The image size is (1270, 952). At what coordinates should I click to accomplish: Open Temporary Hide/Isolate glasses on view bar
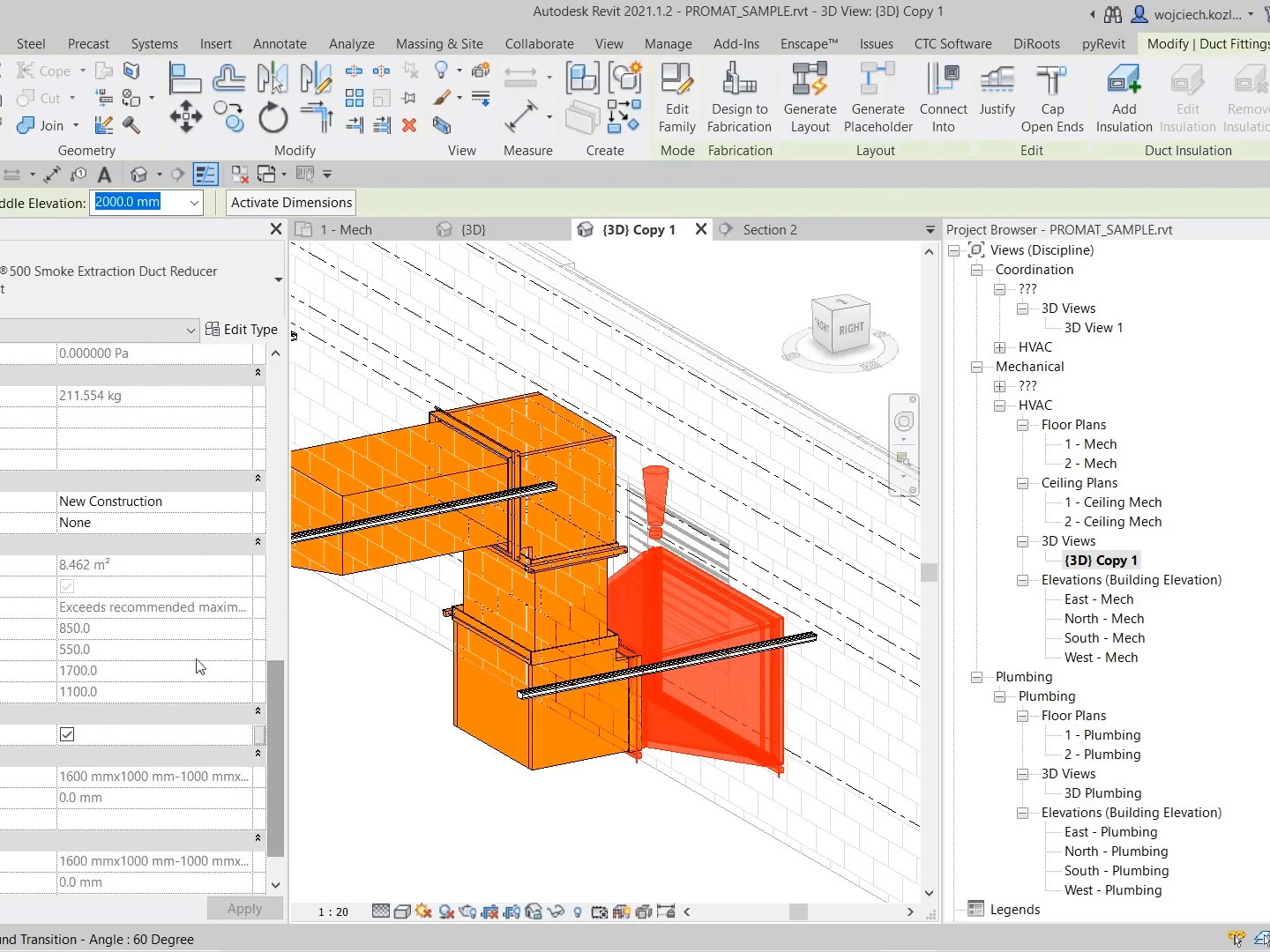click(557, 911)
